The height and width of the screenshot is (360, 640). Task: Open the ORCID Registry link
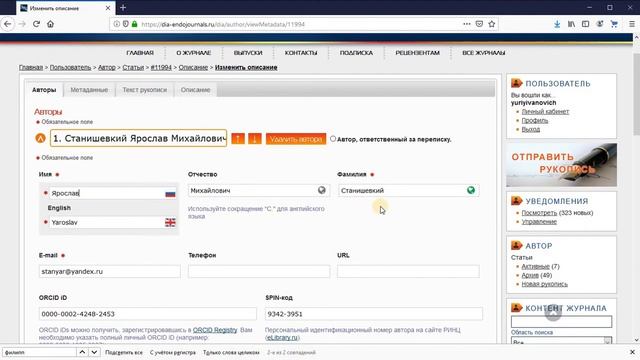(215, 330)
